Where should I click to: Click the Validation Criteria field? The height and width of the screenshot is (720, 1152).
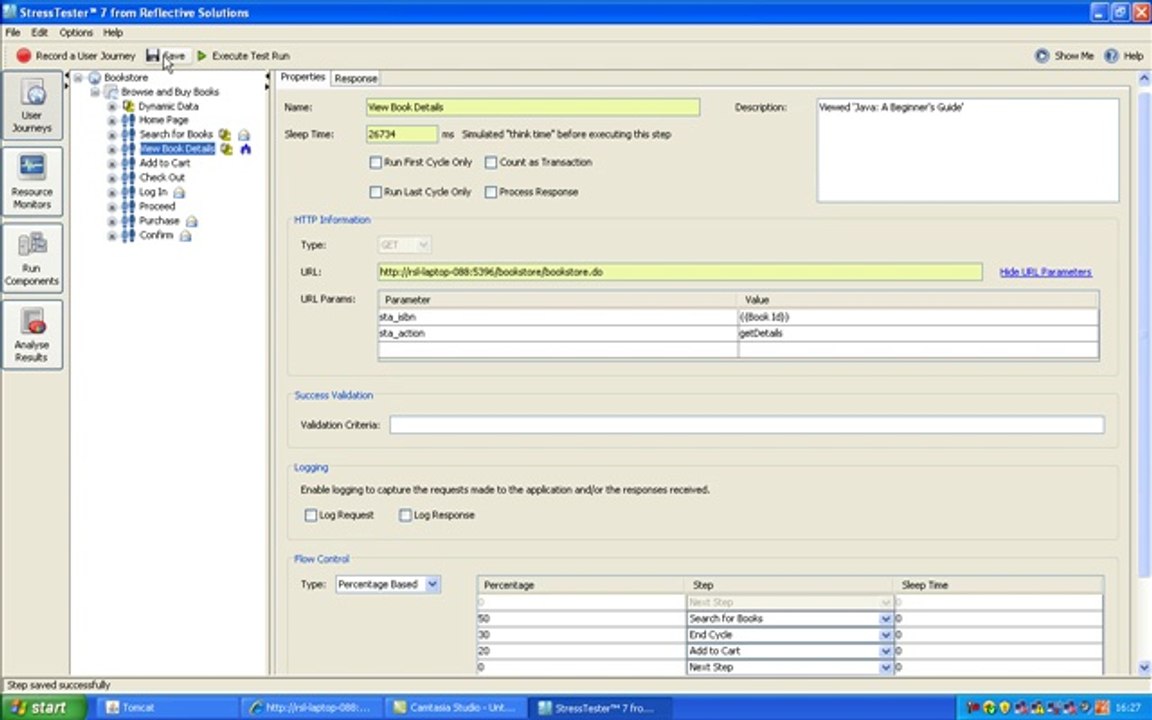[x=746, y=425]
